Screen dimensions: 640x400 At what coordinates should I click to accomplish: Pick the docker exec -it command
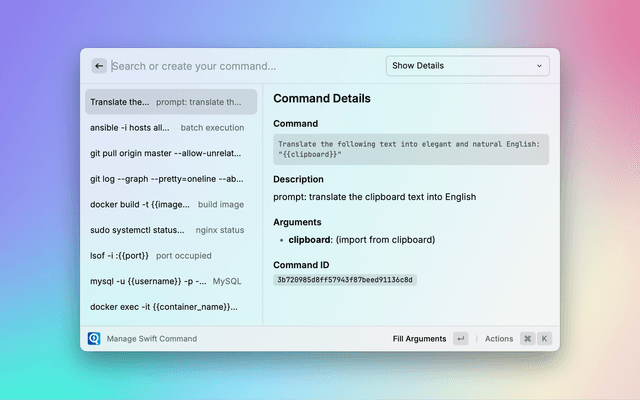tap(168, 306)
